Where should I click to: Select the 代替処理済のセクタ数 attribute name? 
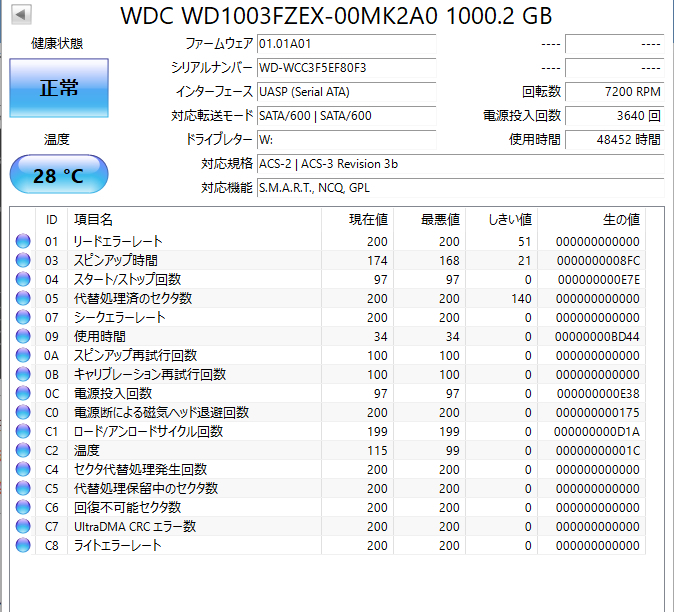click(x=133, y=298)
